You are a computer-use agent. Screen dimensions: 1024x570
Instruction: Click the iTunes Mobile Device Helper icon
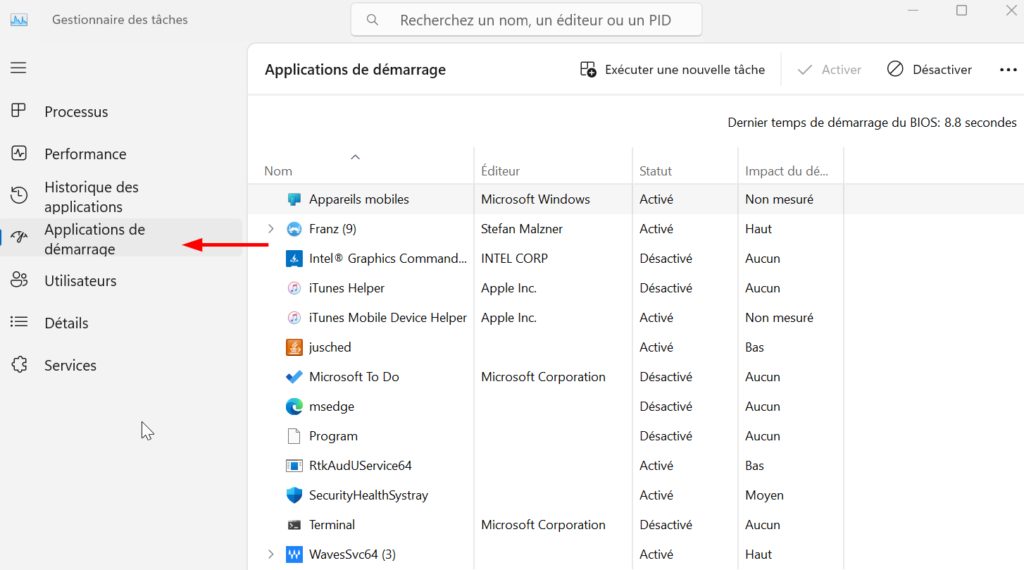(295, 317)
